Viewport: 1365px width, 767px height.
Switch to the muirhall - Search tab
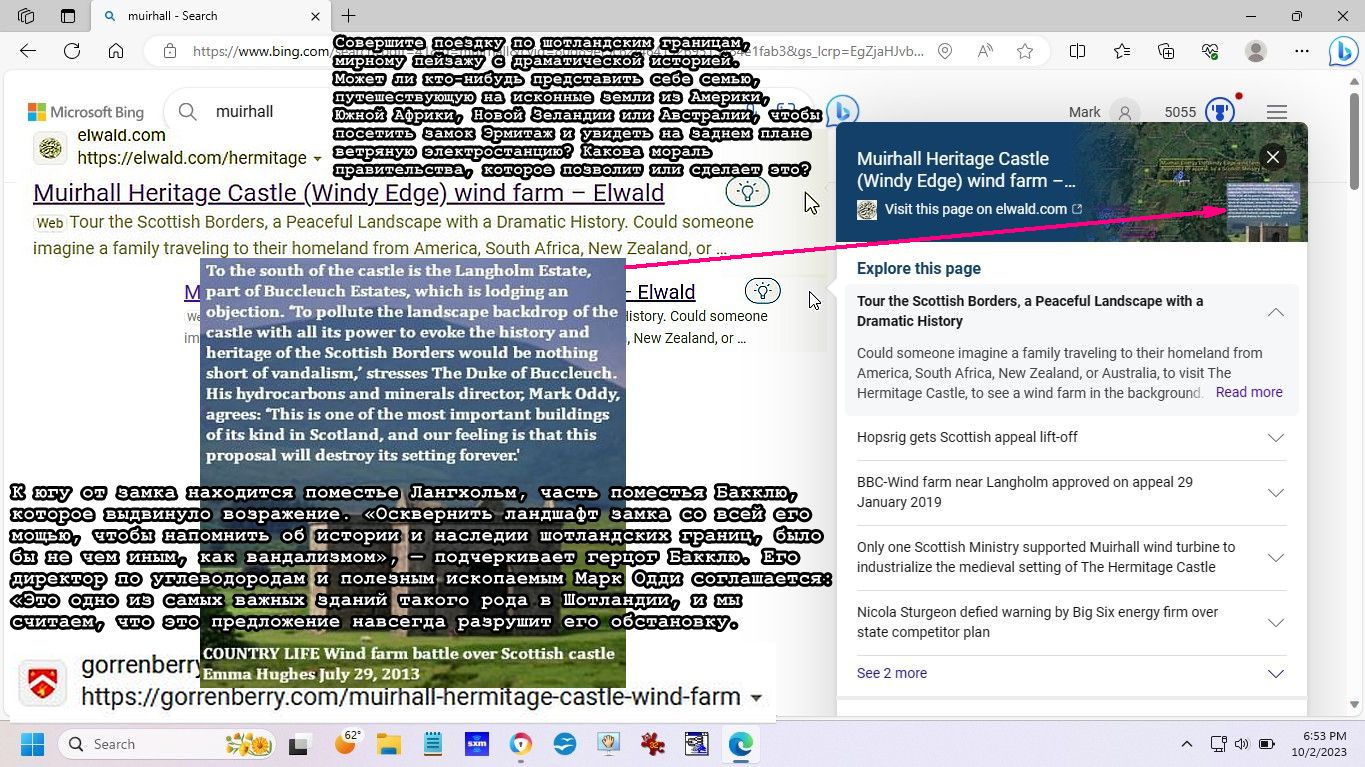[210, 16]
